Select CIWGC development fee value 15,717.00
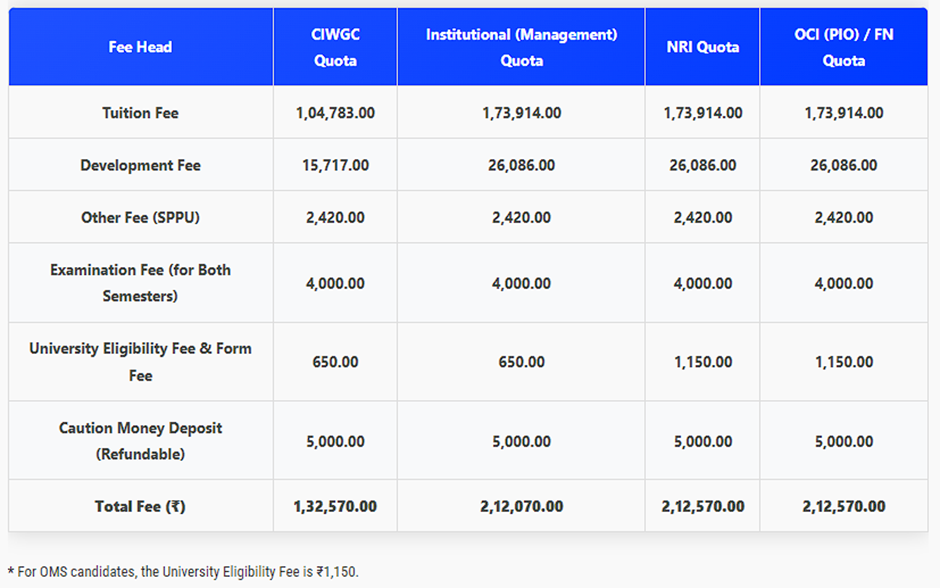Viewport: 940px width, 588px height. point(335,165)
